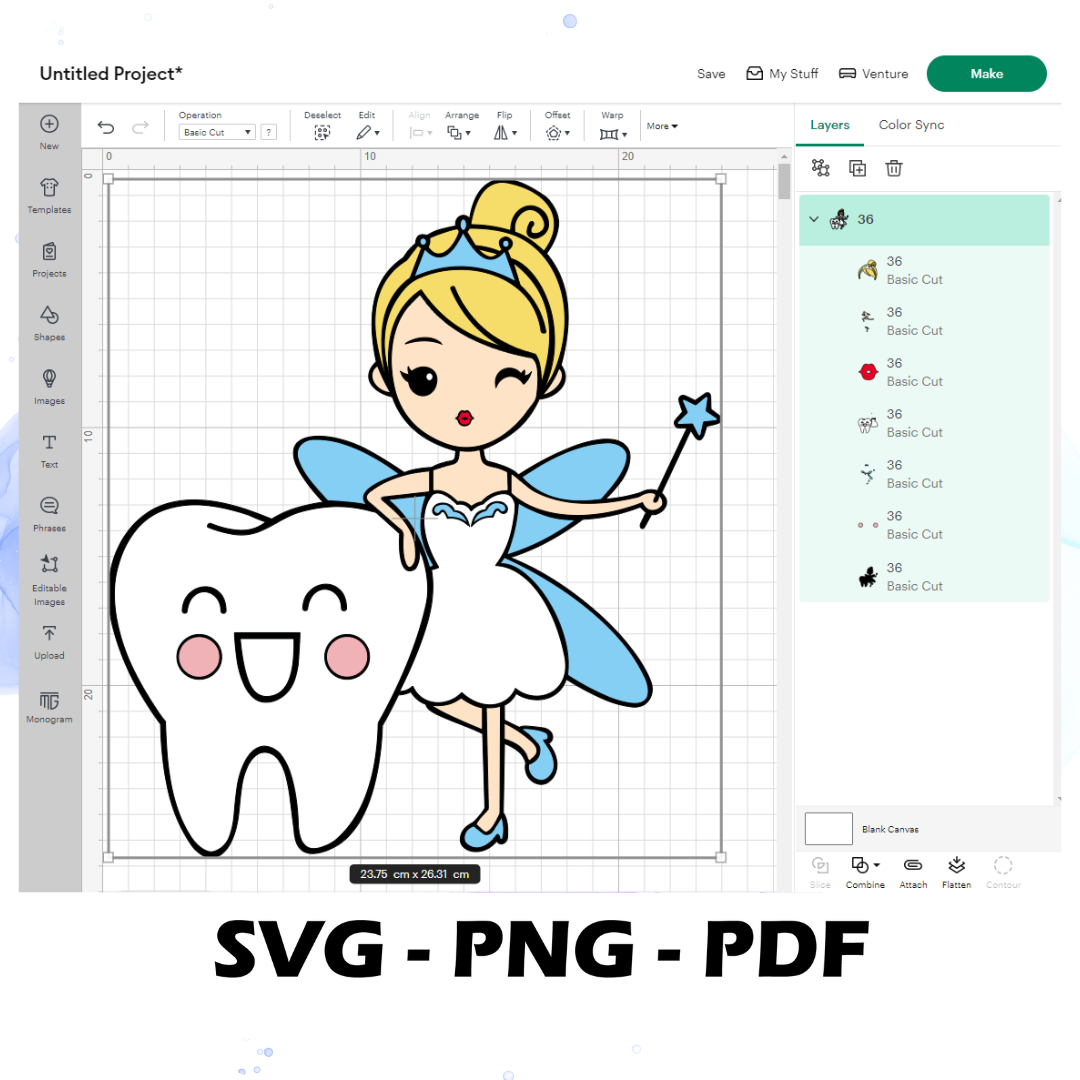Delete the selected layer with trash icon
Image resolution: width=1080 pixels, height=1080 pixels.
tap(893, 168)
